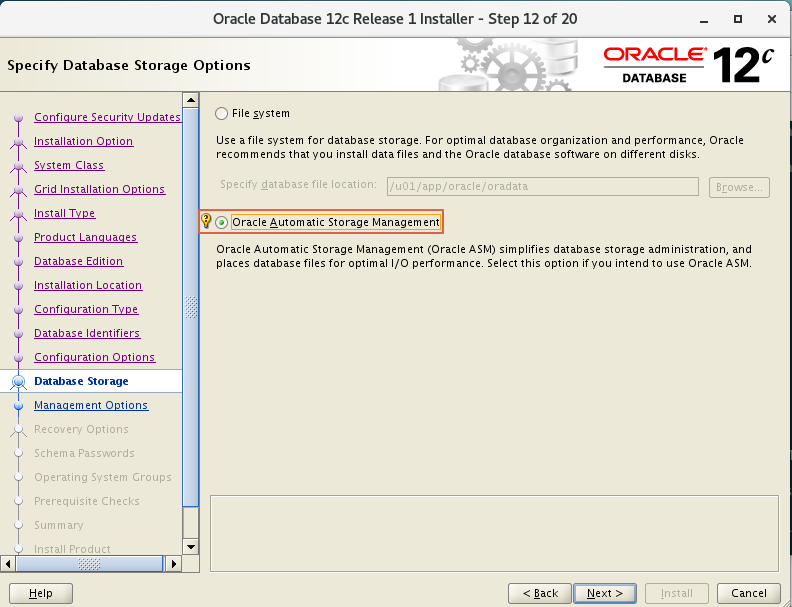Click the Configuration Options step bullet icon
This screenshot has height=607, width=792.
click(19, 357)
